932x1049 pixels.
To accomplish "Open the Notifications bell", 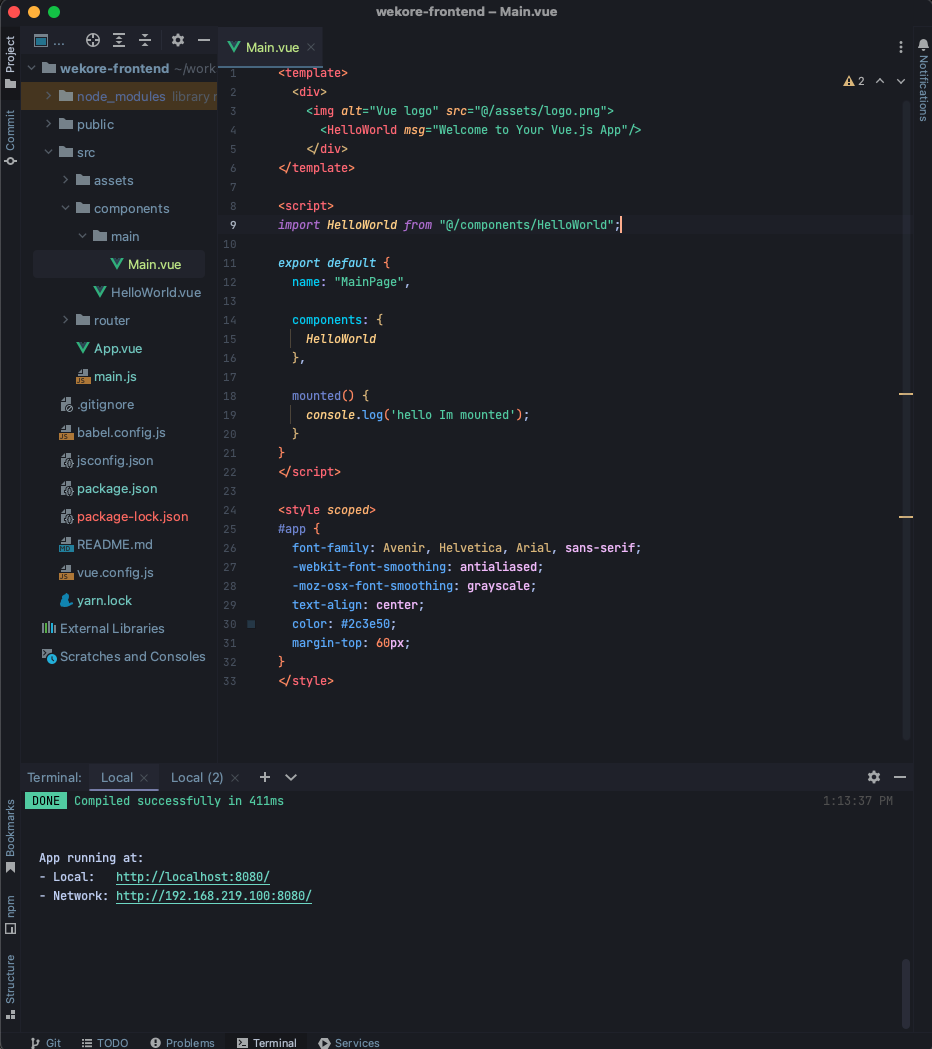I will 923,45.
